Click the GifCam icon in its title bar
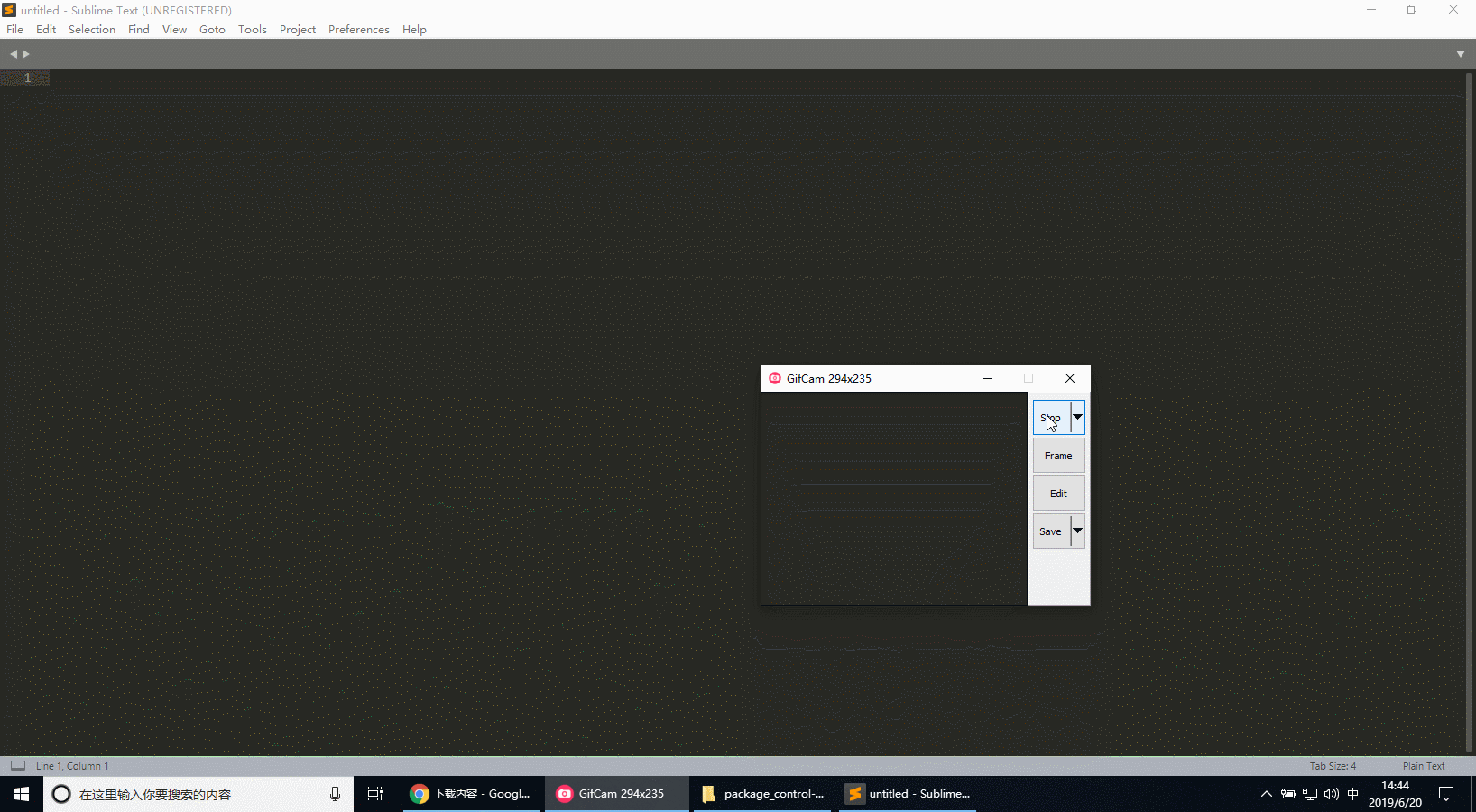Viewport: 1476px width, 812px height. [x=775, y=378]
